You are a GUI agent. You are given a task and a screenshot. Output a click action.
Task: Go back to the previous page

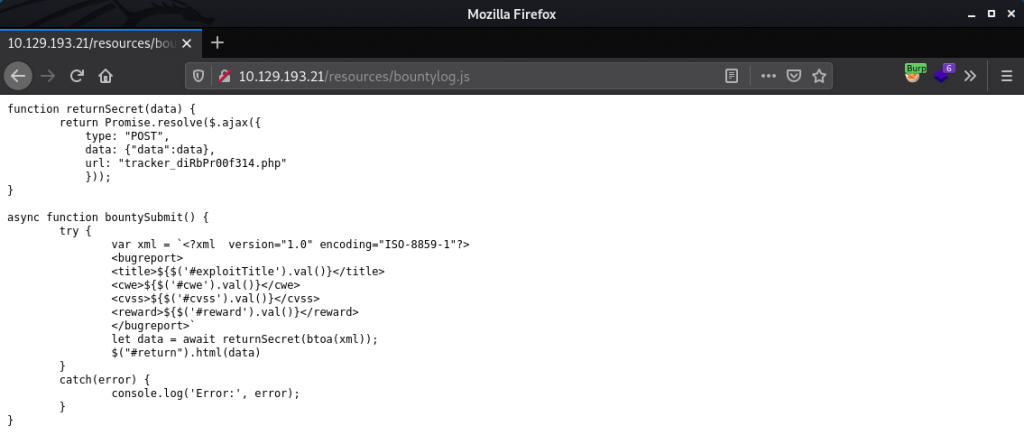[x=20, y=75]
